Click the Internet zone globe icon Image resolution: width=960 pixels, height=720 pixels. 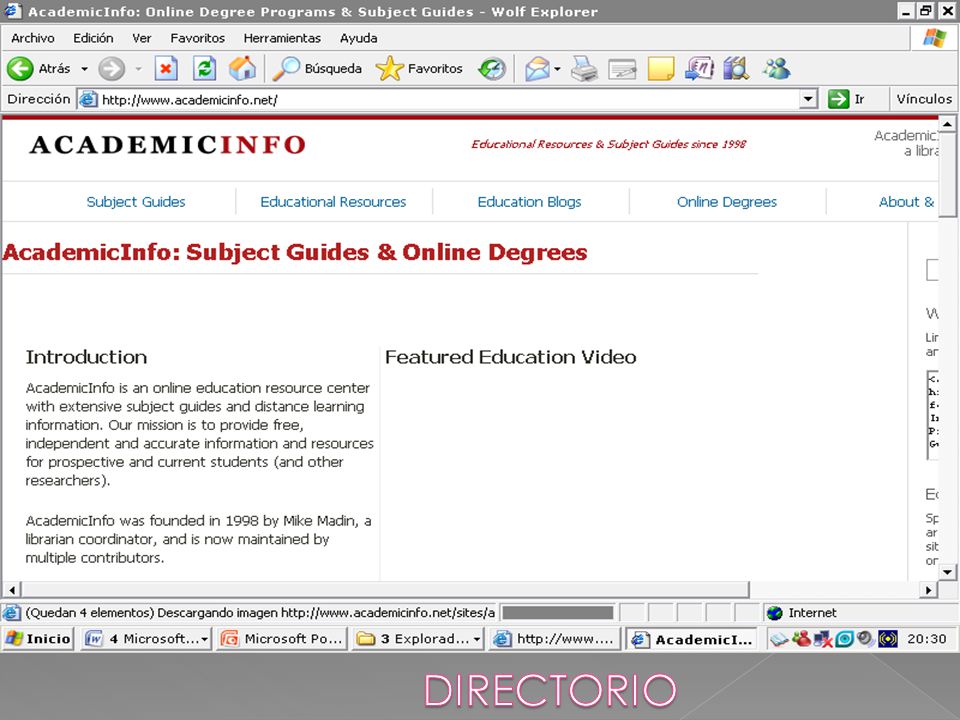coord(774,612)
